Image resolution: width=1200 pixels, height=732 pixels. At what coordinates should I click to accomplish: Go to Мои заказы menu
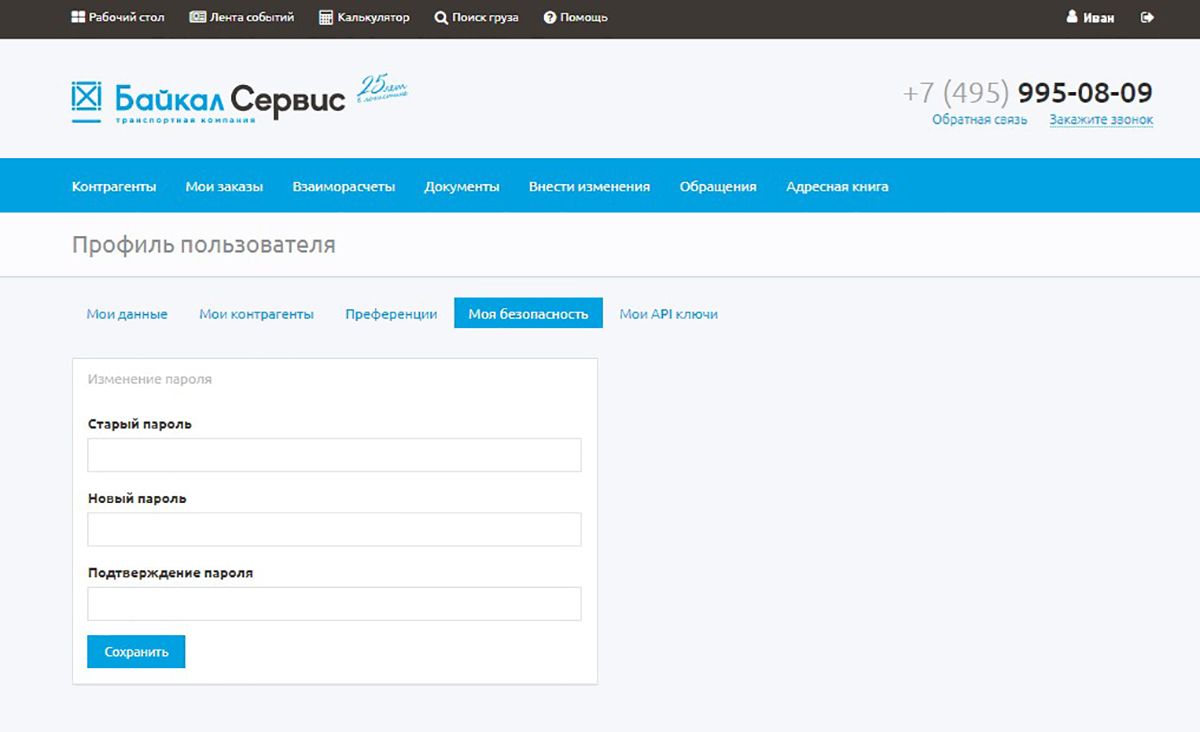point(224,186)
